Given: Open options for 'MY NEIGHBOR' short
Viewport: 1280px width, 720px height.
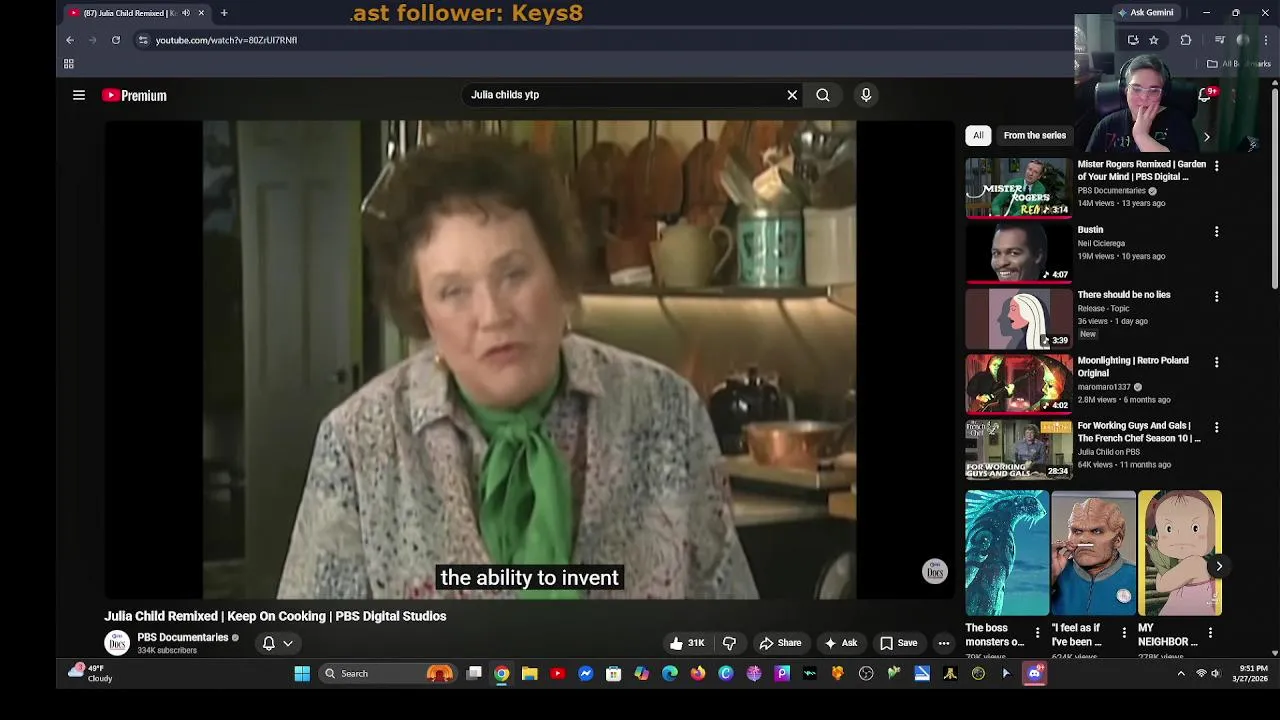Looking at the screenshot, I should (1210, 633).
